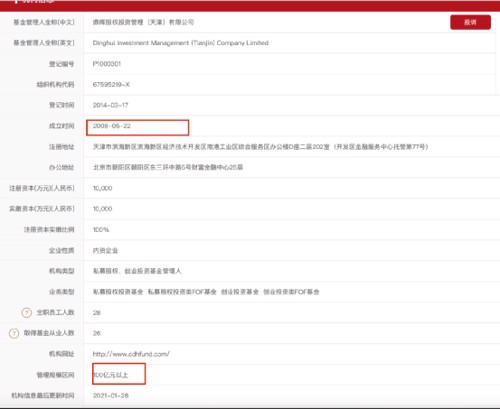This screenshot has height=409, width=500.
Task: Click the 10,000 value in the 实缴资本 row
Action: 102,209
